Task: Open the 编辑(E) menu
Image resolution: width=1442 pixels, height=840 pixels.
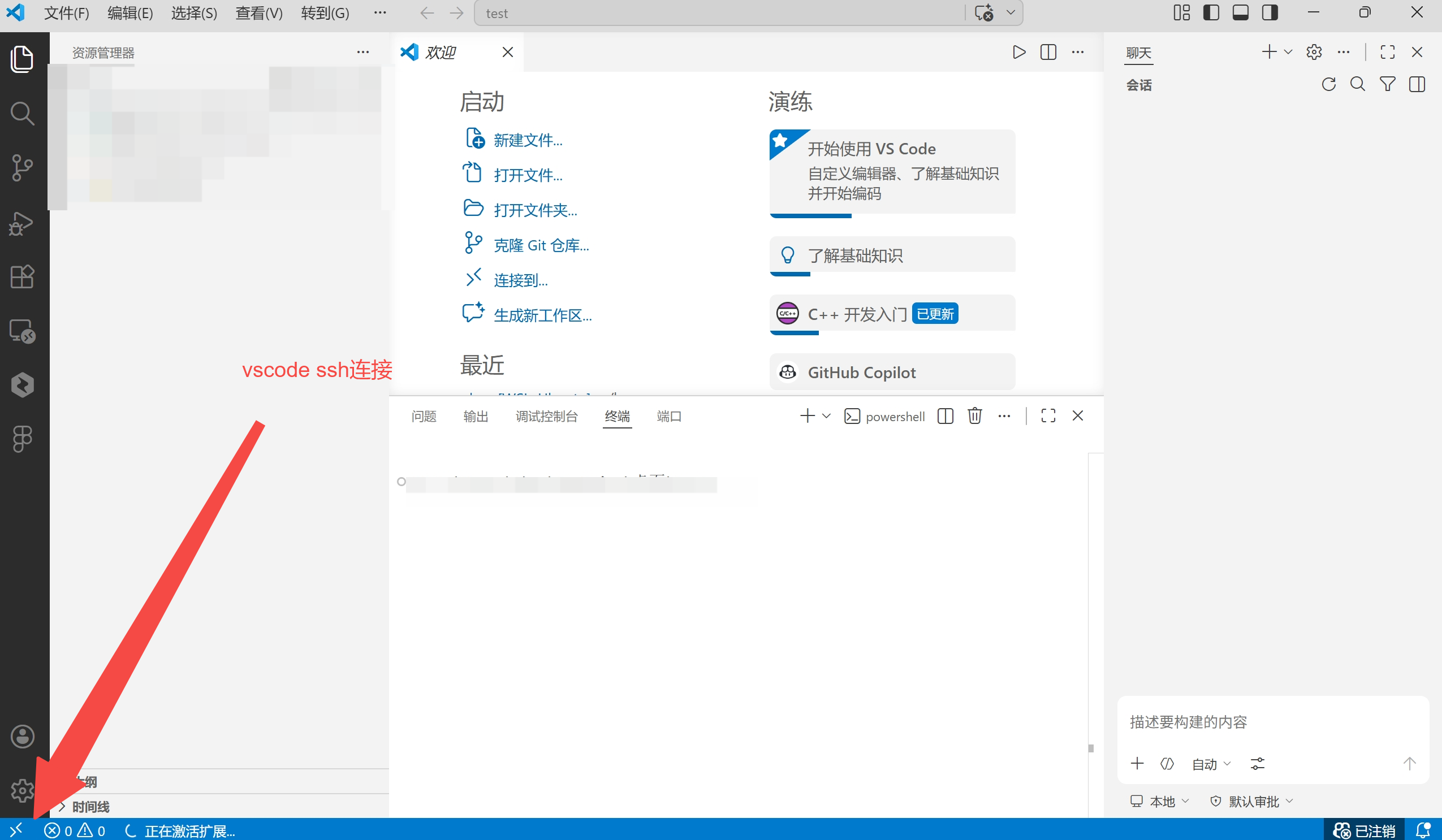Action: coord(130,13)
